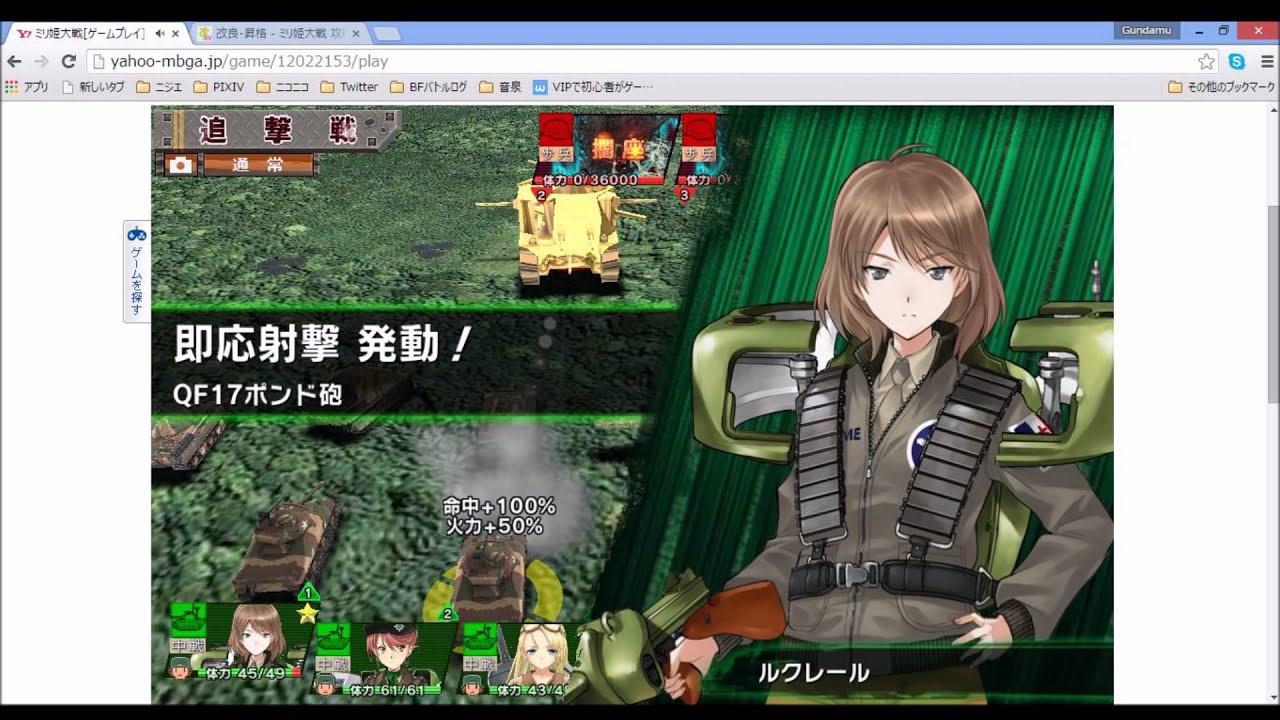Screen dimensions: 1280x720
Task: Open the Skype extension icon
Action: 1237,61
